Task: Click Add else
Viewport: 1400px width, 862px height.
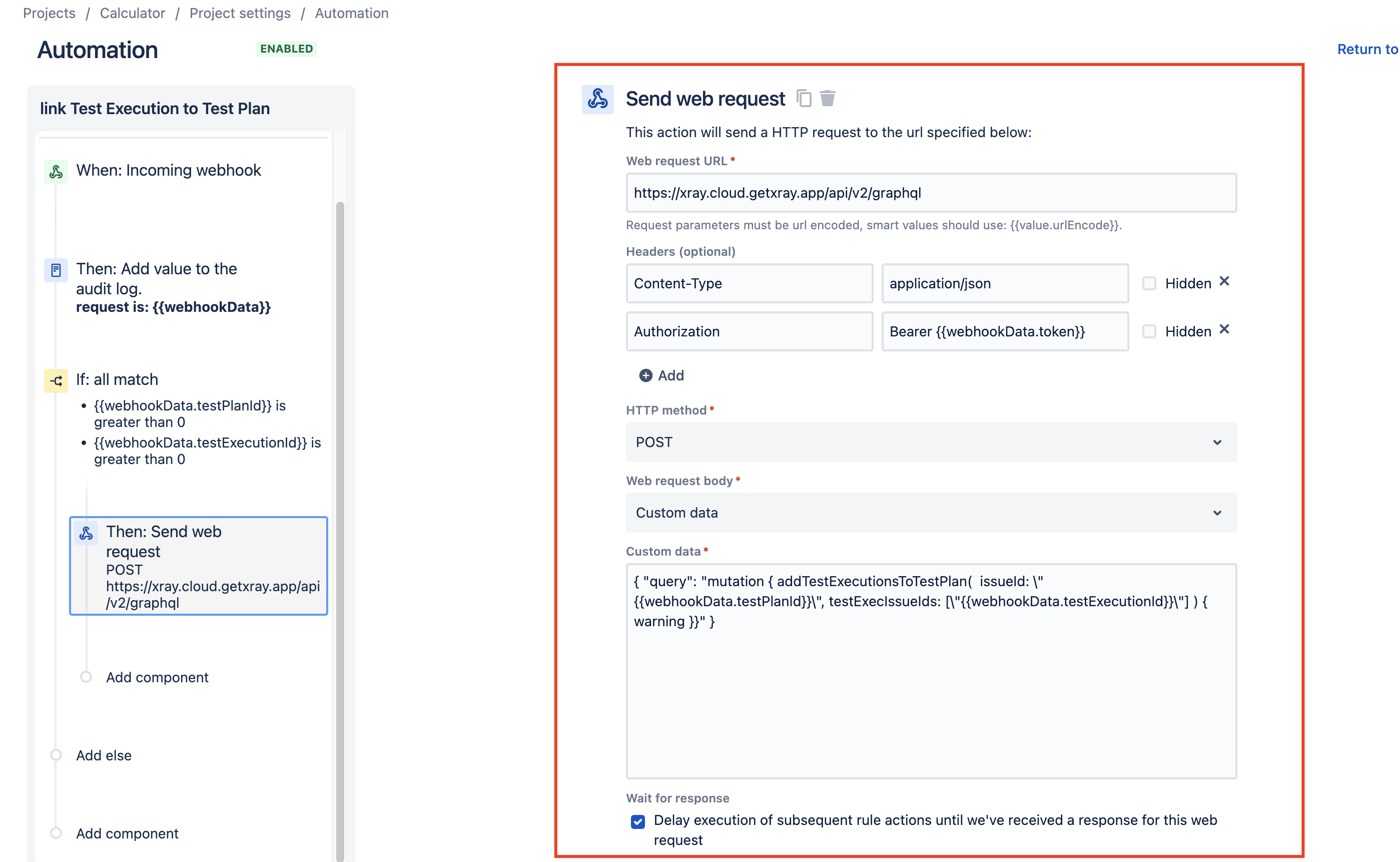Action: [x=104, y=755]
